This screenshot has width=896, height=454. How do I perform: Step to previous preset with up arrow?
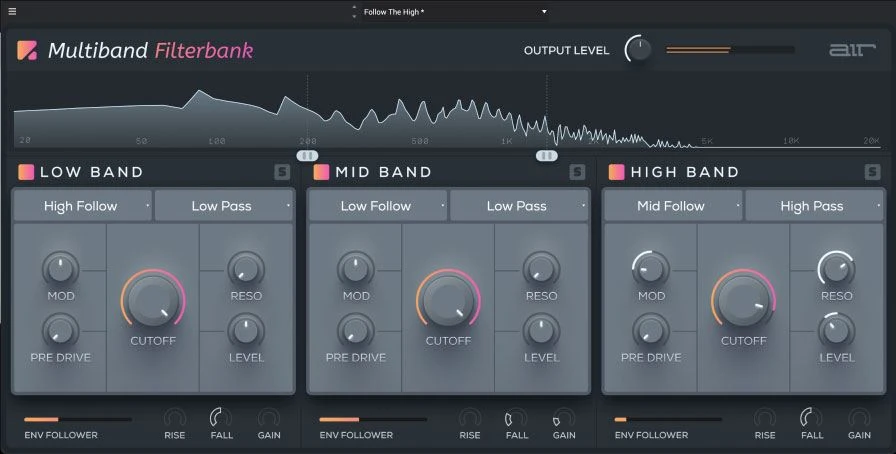354,7
